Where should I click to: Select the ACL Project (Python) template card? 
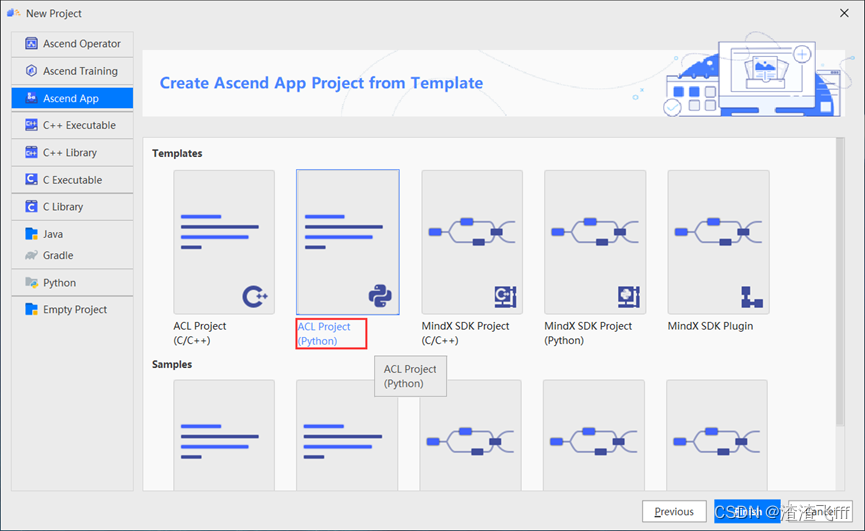[x=348, y=242]
